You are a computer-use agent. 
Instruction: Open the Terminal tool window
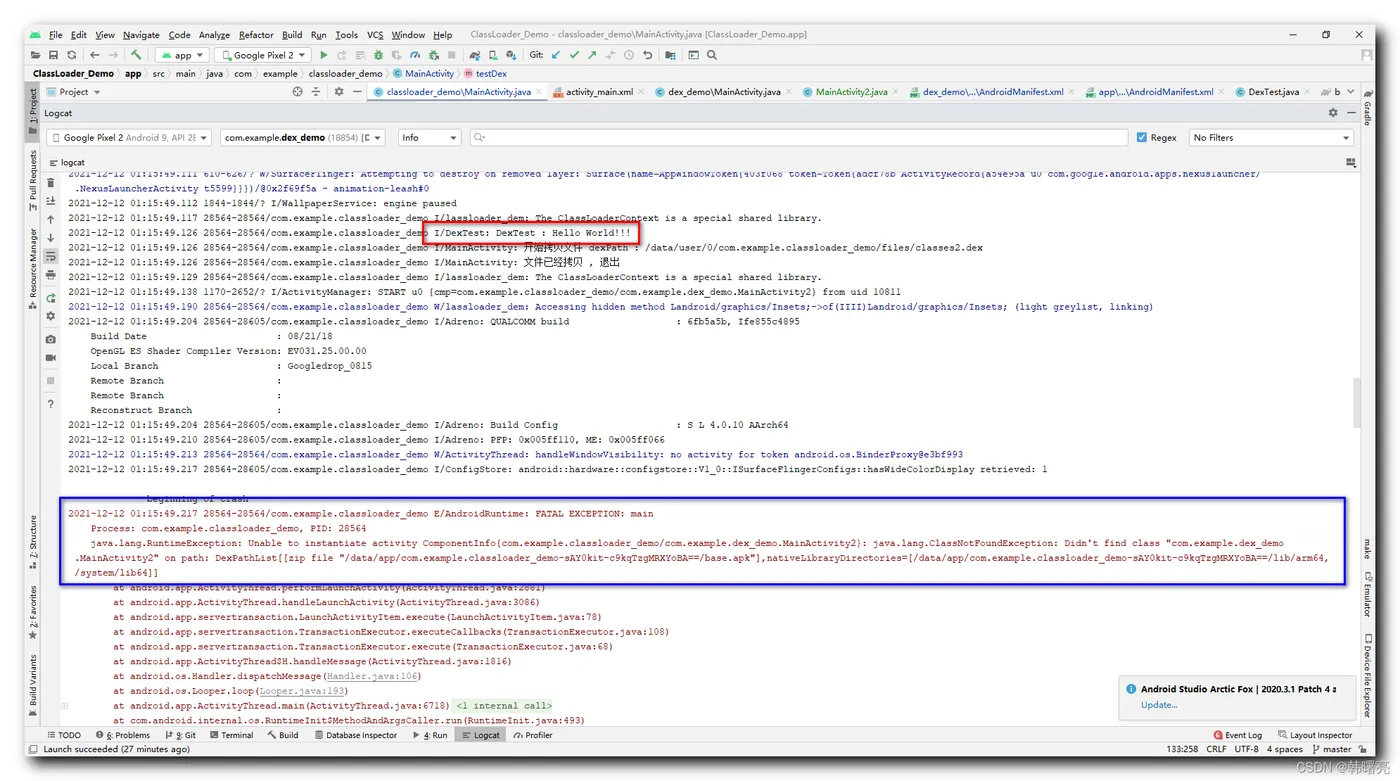click(x=231, y=735)
